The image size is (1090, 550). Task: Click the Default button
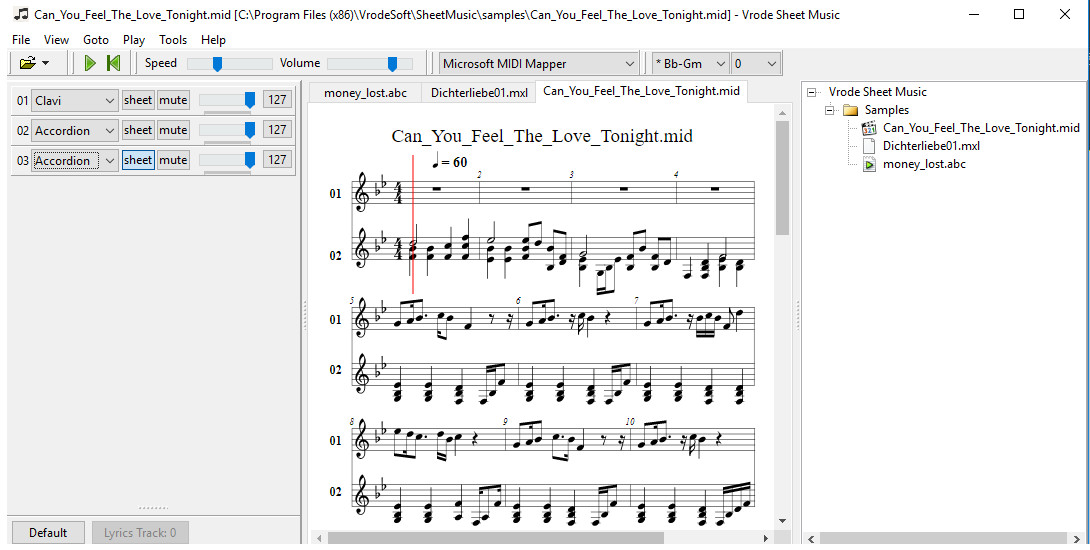point(48,533)
